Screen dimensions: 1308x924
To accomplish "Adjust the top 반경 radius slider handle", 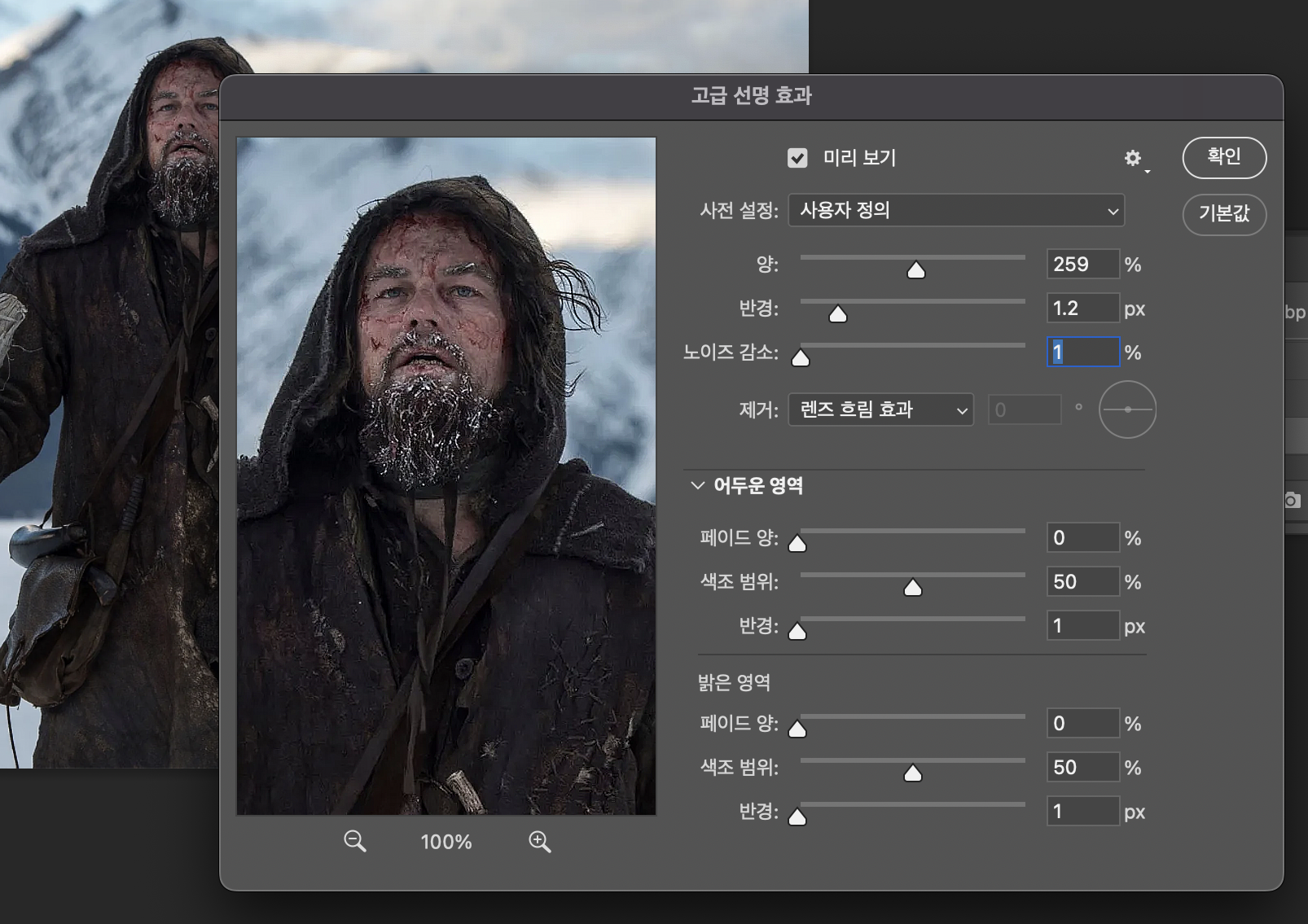I will (838, 314).
